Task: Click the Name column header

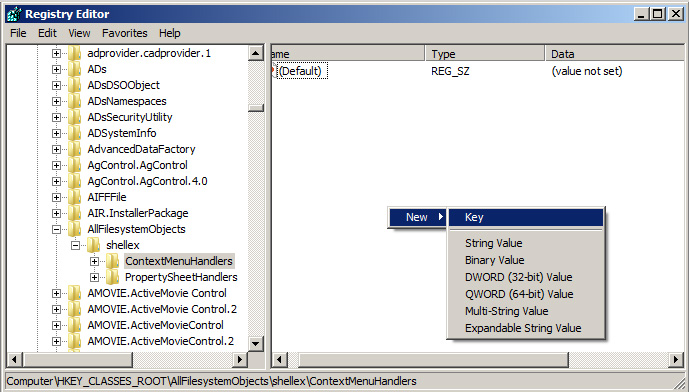Action: 348,54
